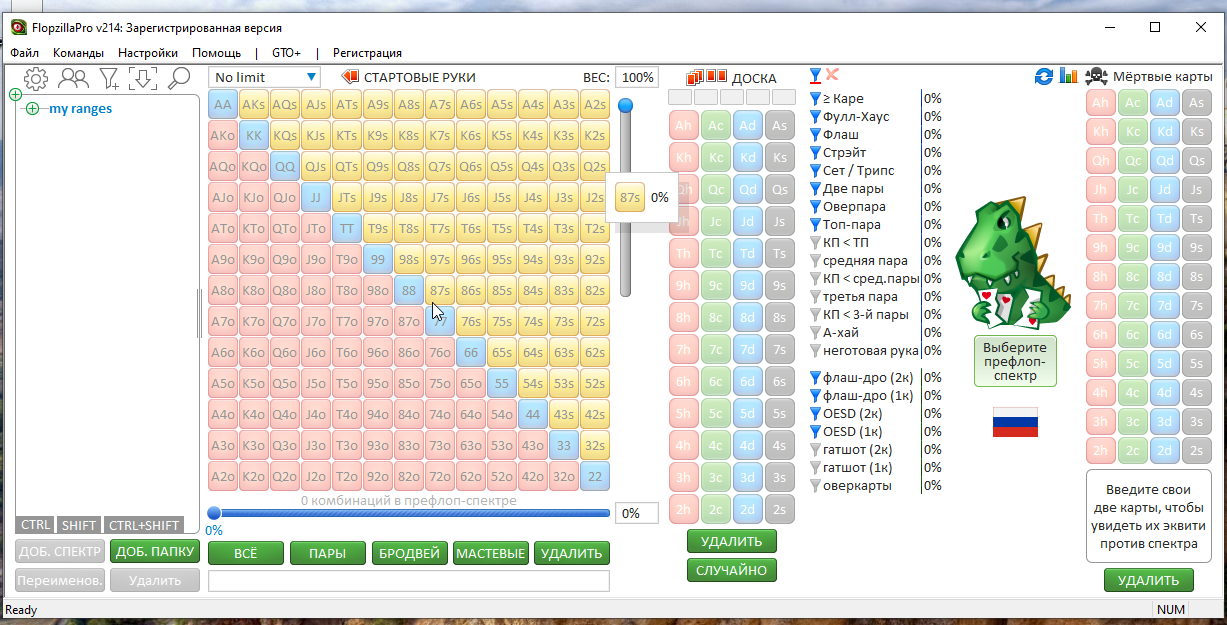
Task: Expand the my ranges tree node
Action: click(33, 109)
